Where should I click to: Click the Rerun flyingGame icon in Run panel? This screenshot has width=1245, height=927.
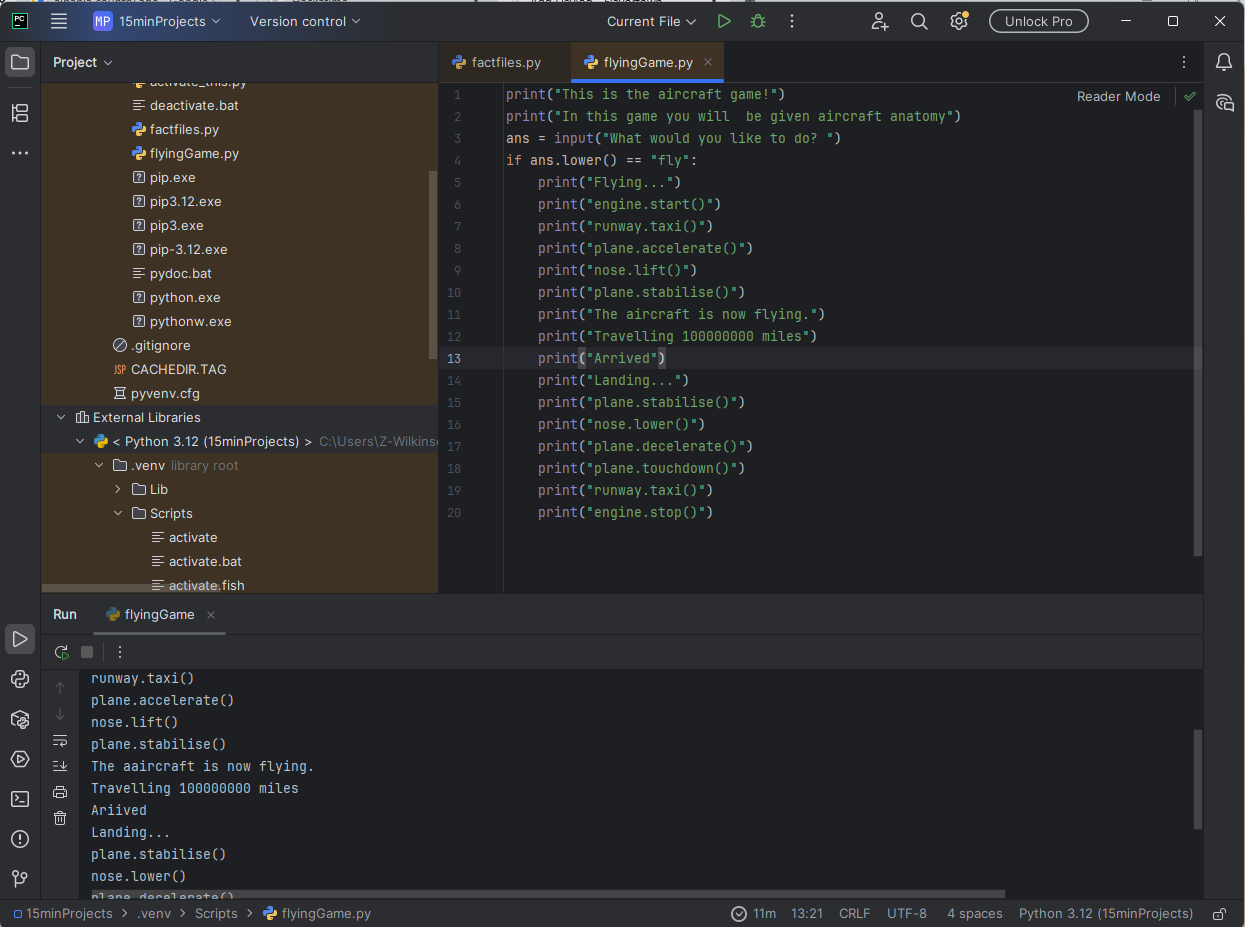pyautogui.click(x=61, y=652)
